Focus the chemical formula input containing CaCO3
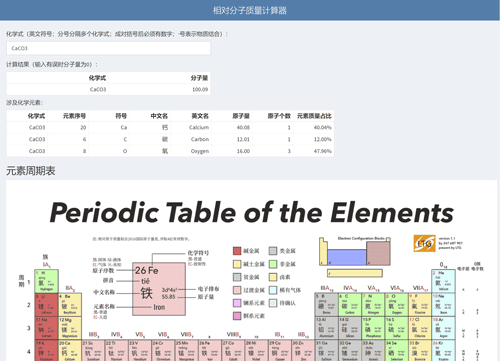 (x=108, y=48)
